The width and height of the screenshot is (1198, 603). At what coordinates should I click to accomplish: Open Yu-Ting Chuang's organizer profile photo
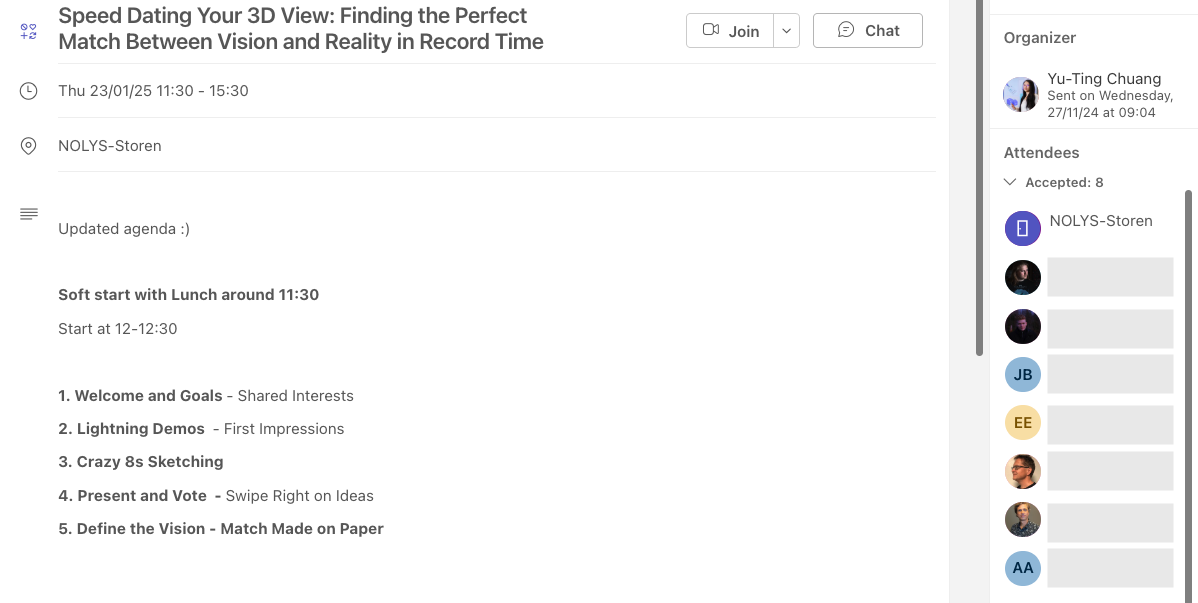coord(1020,94)
